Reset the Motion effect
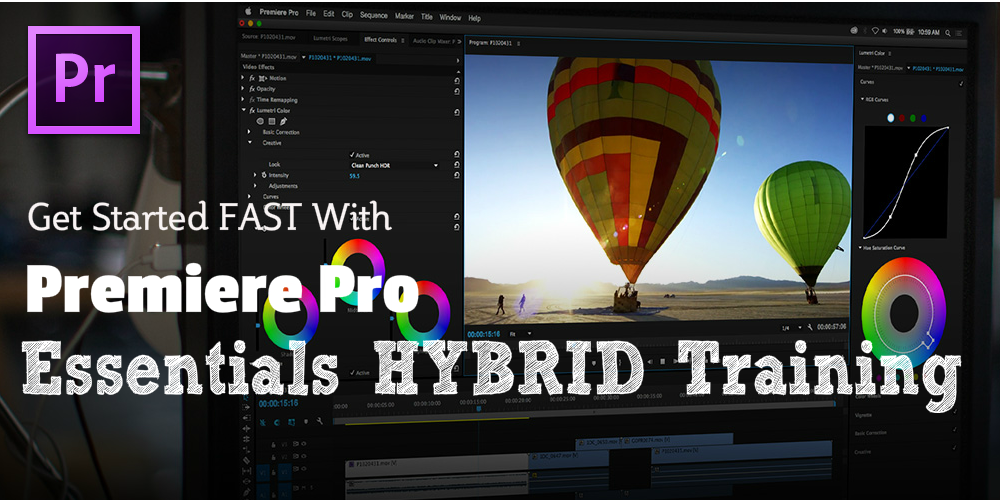 457,81
